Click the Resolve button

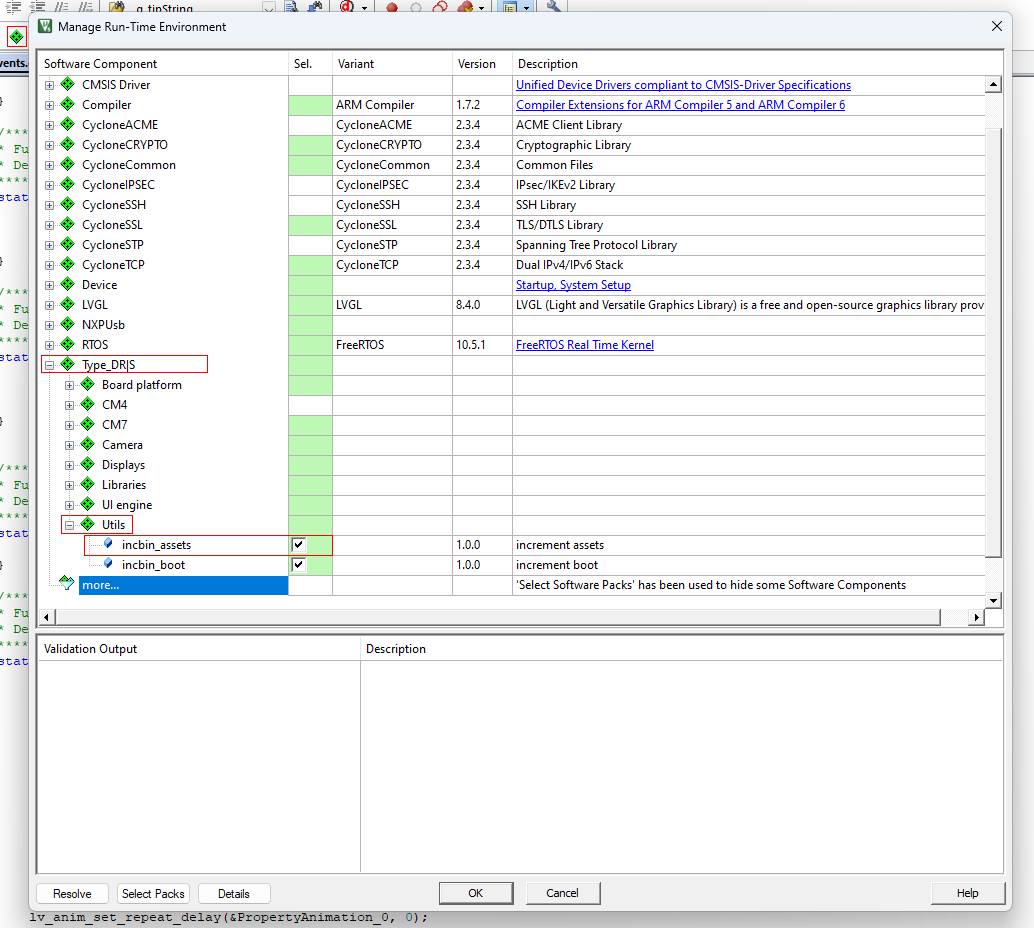tap(72, 893)
